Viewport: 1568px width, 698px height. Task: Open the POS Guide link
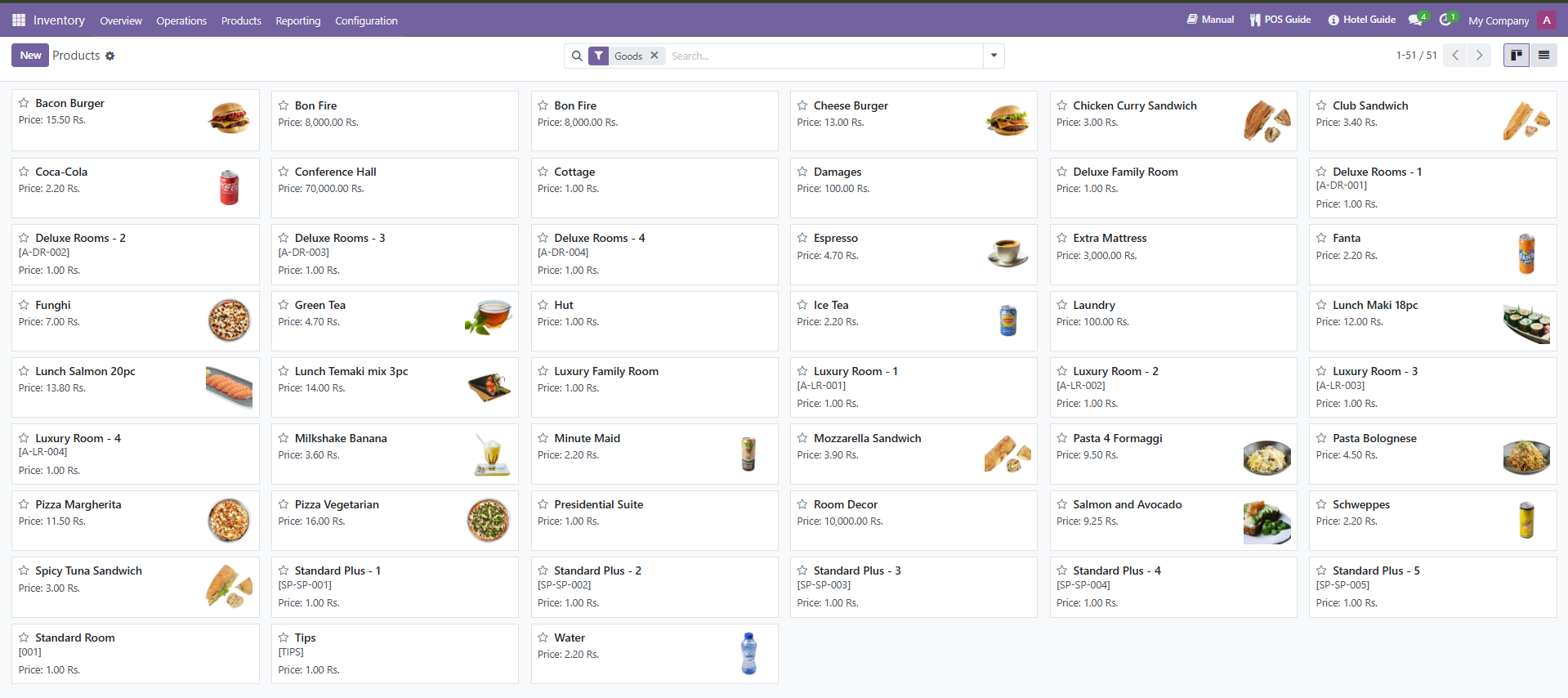1280,20
